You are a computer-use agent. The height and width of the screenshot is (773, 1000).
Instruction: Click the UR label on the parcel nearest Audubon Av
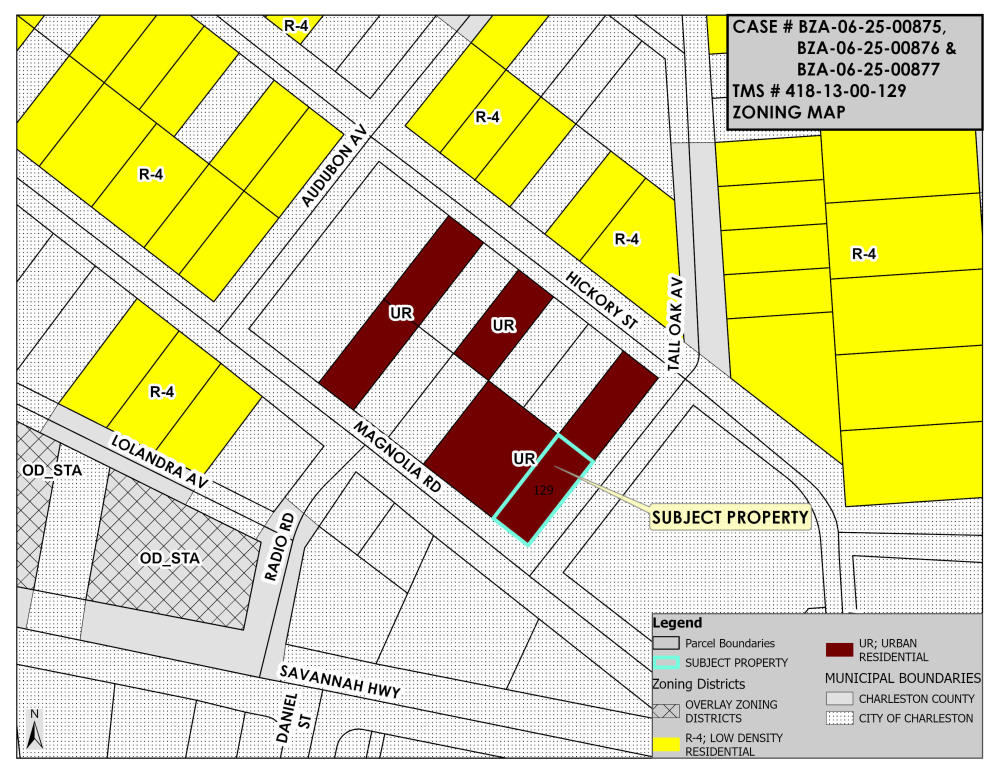point(401,313)
